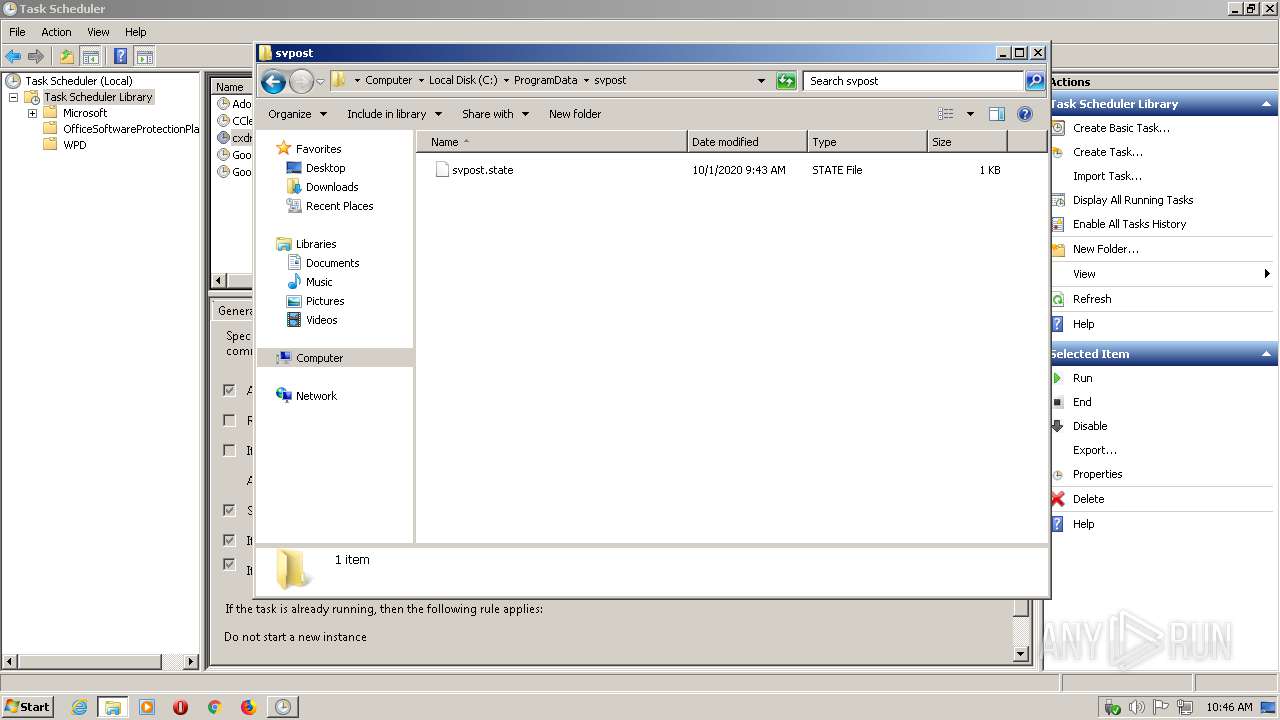1280x720 pixels.
Task: Show the preview pane icon
Action: pos(996,114)
